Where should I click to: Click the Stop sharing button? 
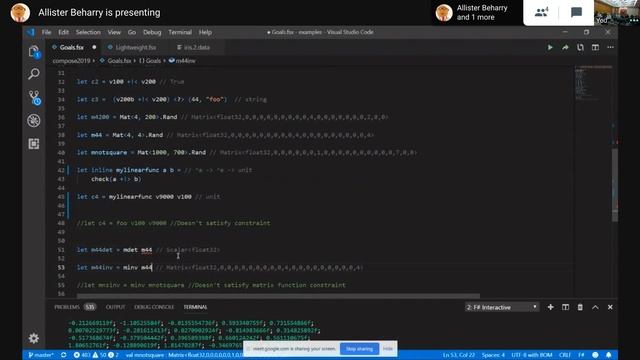[359, 349]
